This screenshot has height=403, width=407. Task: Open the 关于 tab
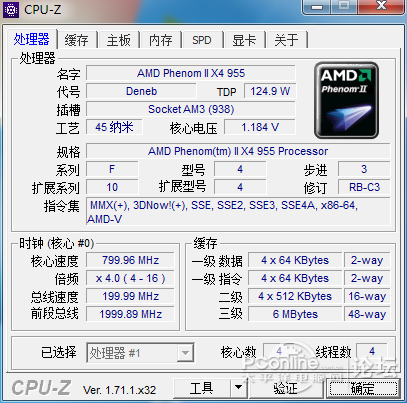(286, 40)
